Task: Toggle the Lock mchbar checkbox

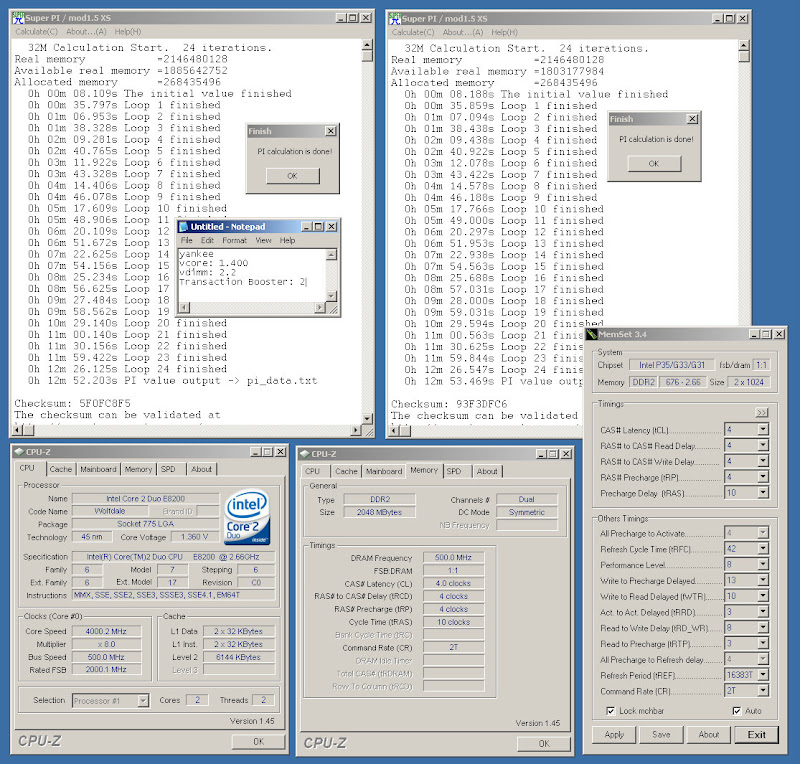Action: (612, 711)
